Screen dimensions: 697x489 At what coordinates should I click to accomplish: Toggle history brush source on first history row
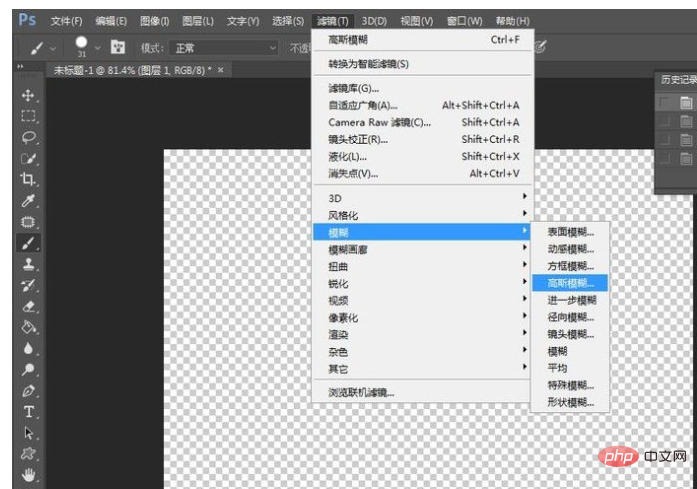665,103
